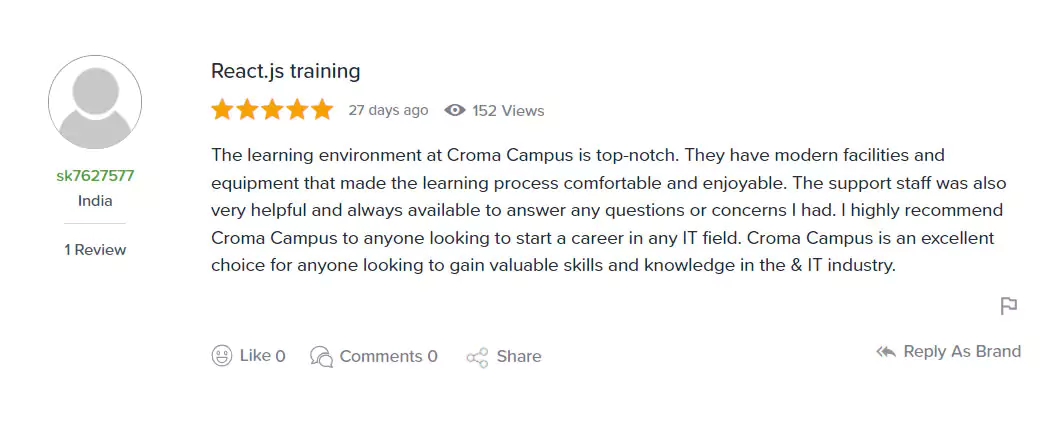
Task: Click the reply arrows icon
Action: coord(885,352)
